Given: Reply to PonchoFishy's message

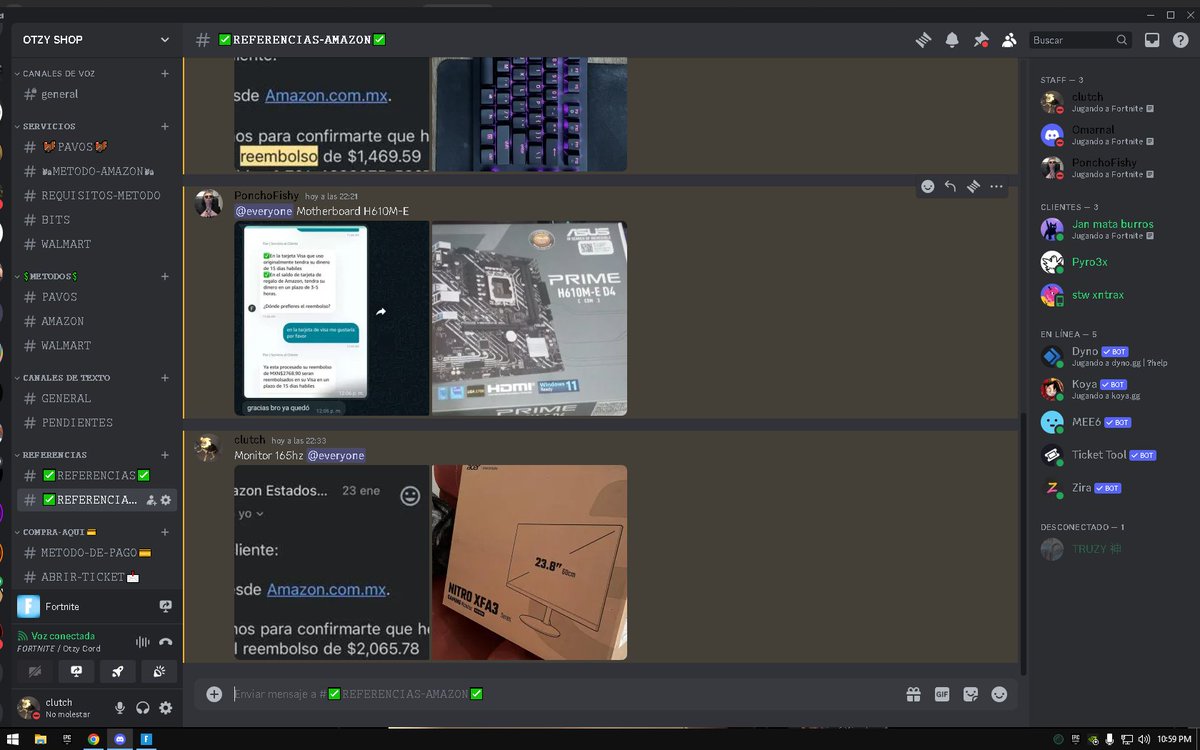Looking at the screenshot, I should 950,187.
